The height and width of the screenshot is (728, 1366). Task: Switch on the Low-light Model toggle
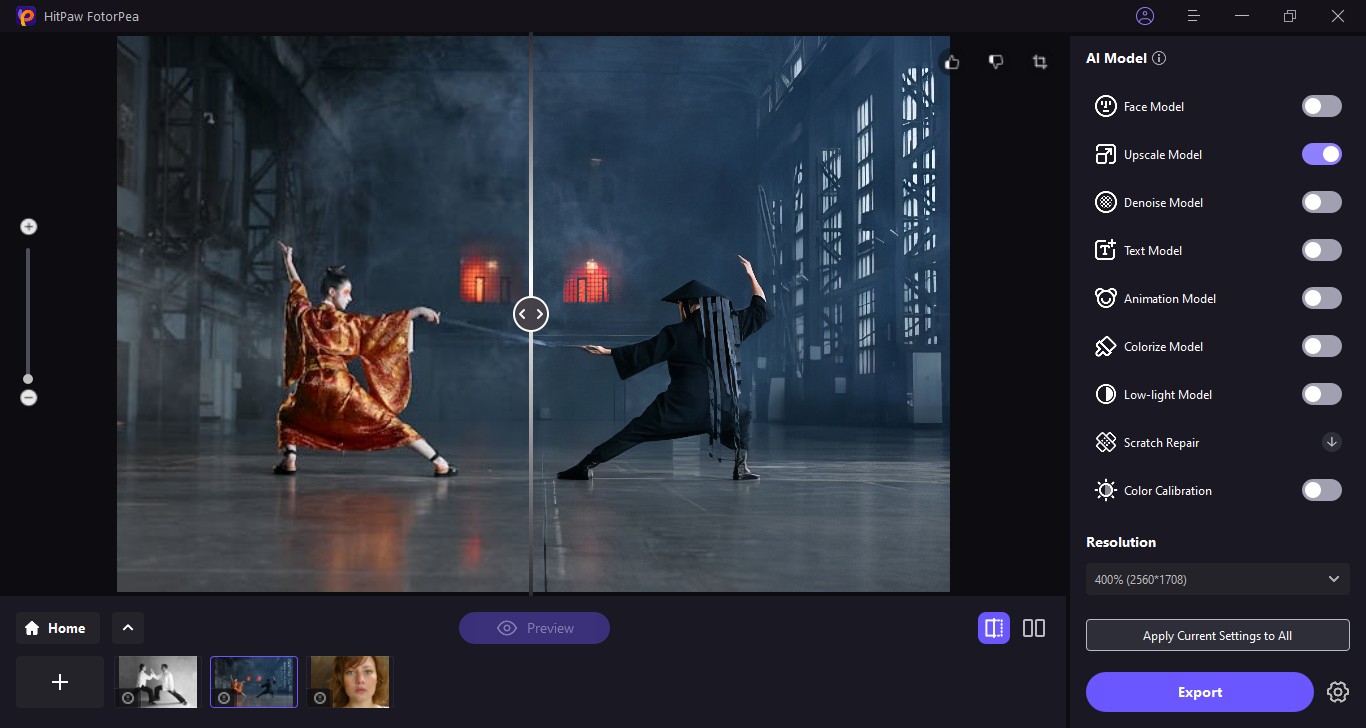click(1322, 394)
